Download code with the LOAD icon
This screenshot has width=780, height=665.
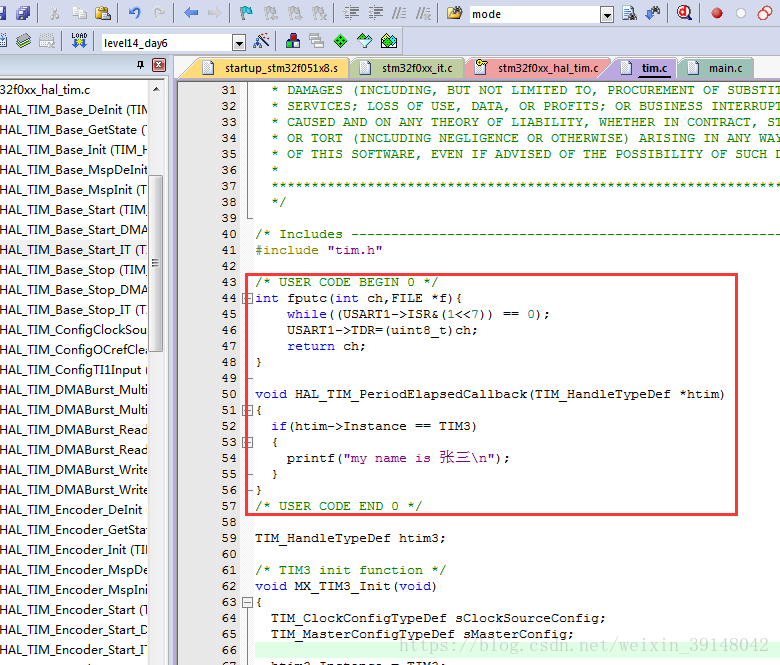pyautogui.click(x=79, y=41)
